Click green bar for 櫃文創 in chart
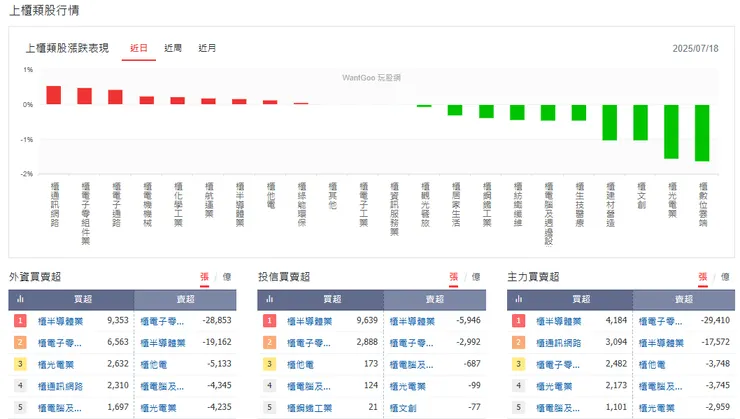 [640, 123]
